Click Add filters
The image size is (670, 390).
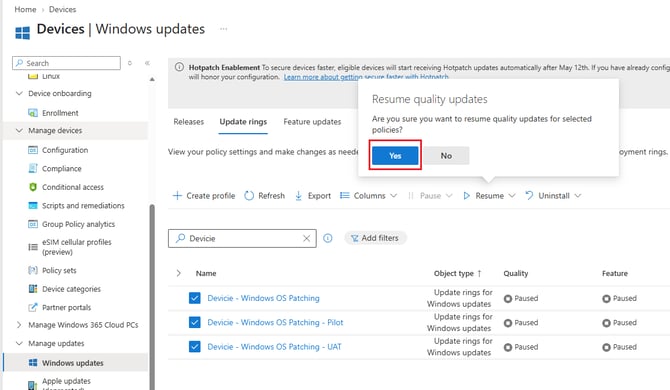(375, 238)
